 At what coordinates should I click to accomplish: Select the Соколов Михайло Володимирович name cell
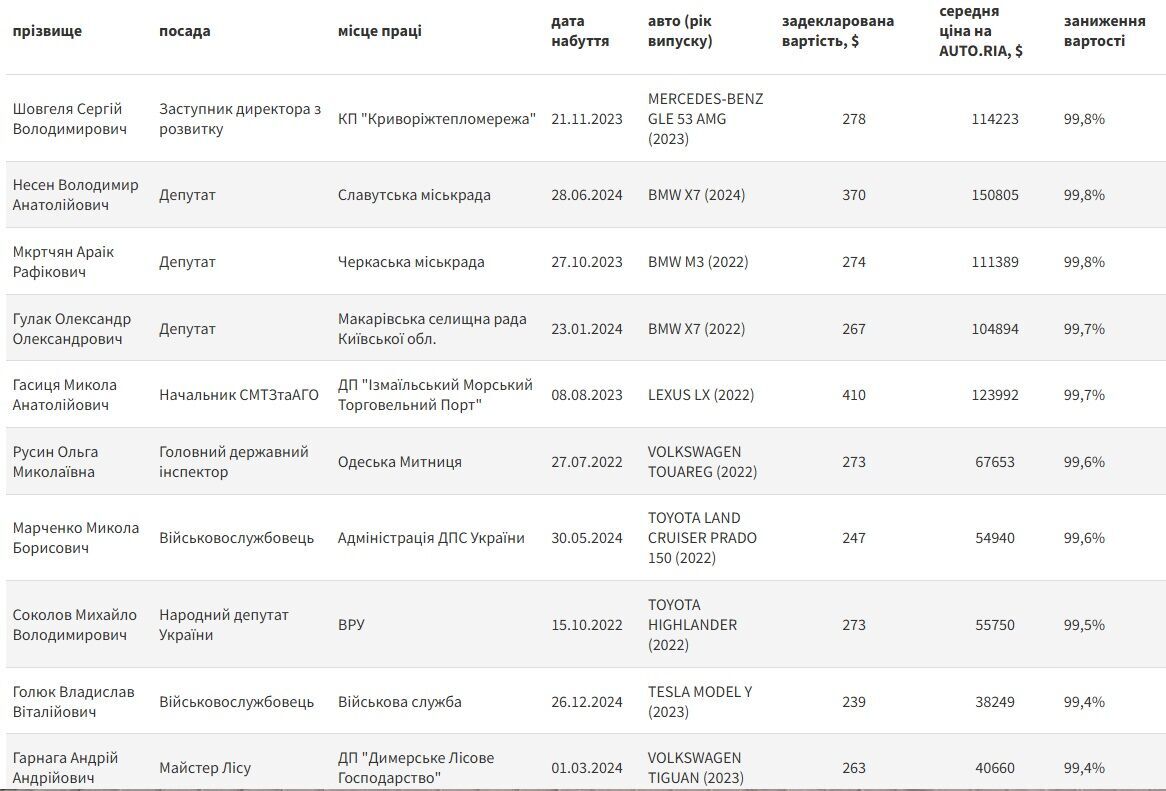75,624
